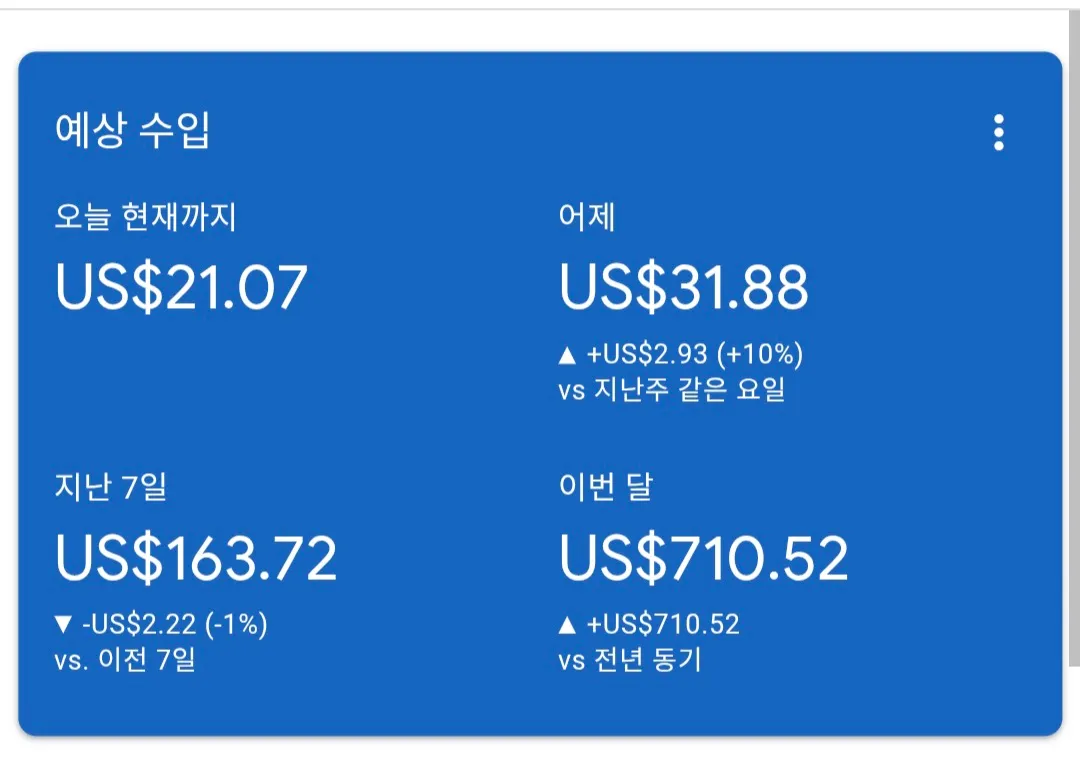Screen dimensions: 1080x764
Task: Click yesterday's earnings value US$31.88
Action: click(684, 287)
